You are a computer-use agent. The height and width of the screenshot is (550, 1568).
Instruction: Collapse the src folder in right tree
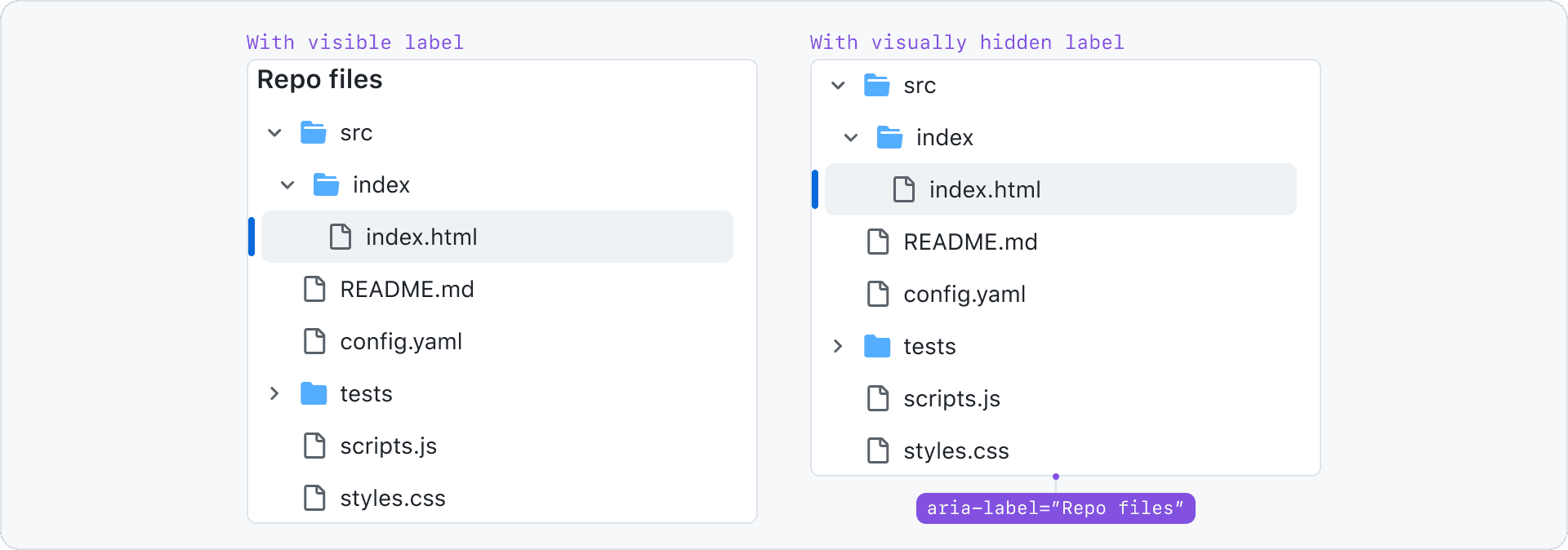(838, 85)
